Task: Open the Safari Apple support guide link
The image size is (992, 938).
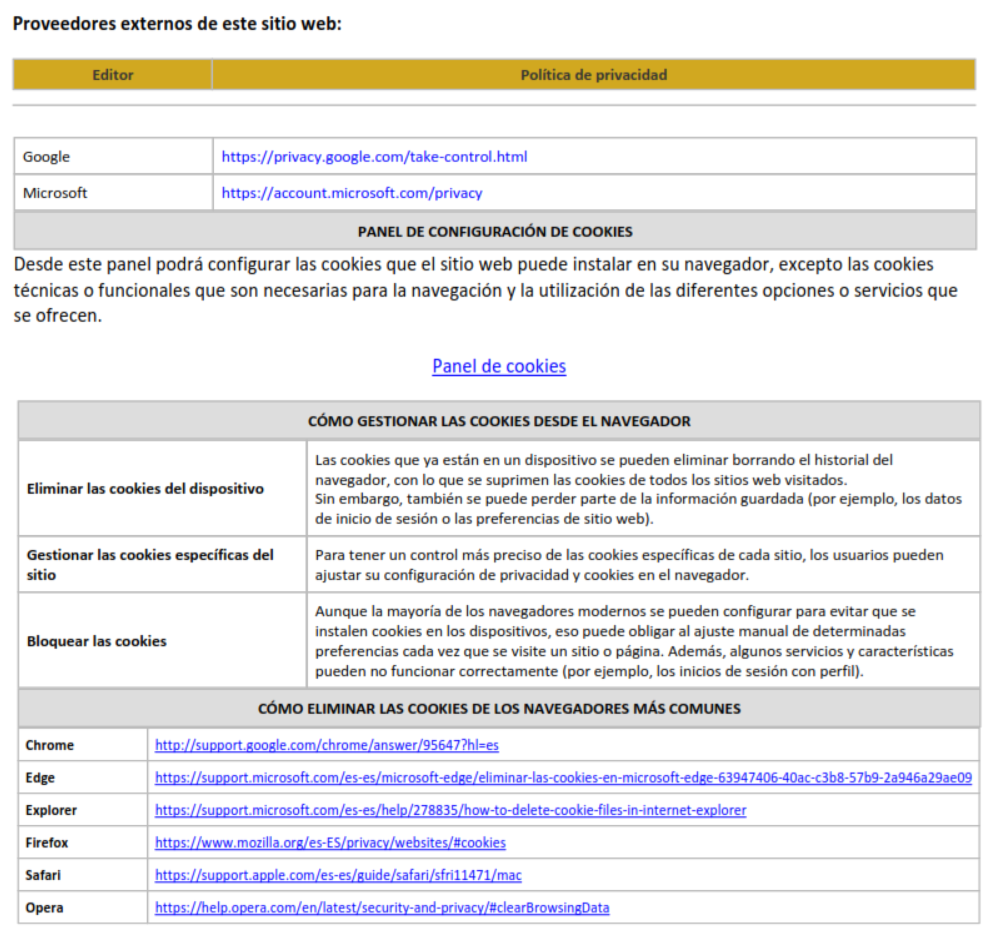Action: pos(338,875)
